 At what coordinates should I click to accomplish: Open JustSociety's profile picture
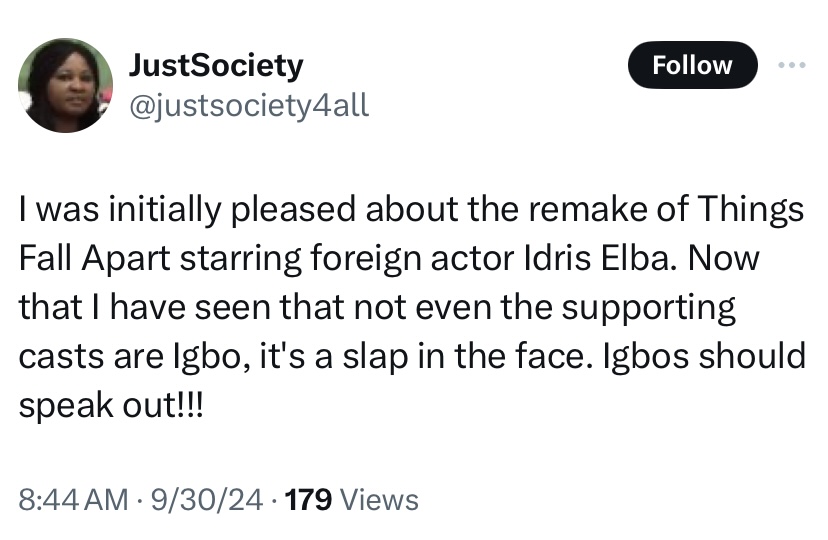67,86
